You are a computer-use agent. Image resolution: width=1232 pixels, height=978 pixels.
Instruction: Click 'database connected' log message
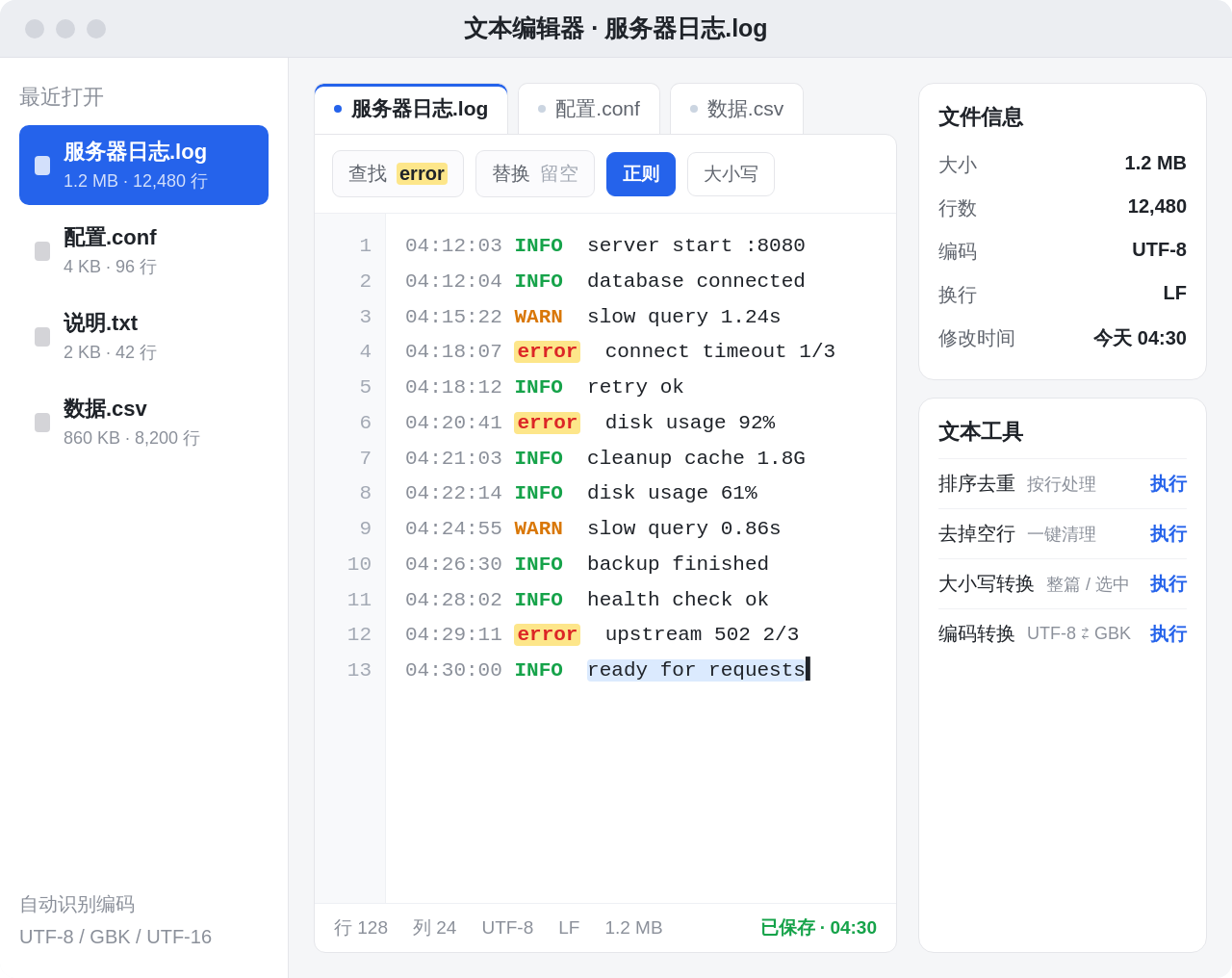point(696,281)
